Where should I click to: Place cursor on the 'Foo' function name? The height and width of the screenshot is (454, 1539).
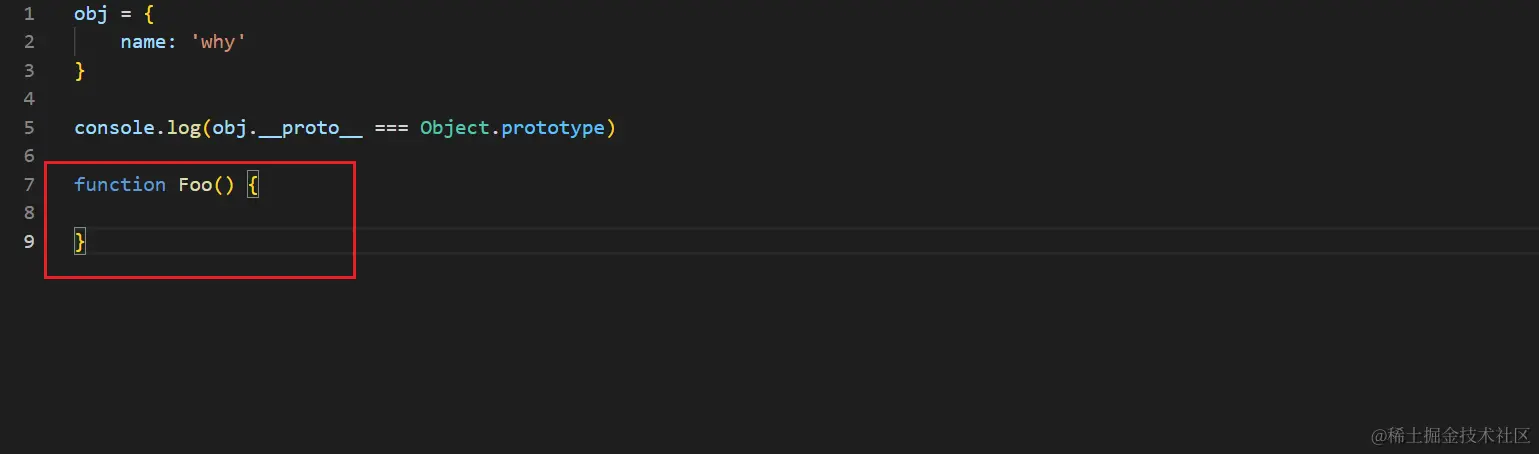(195, 185)
